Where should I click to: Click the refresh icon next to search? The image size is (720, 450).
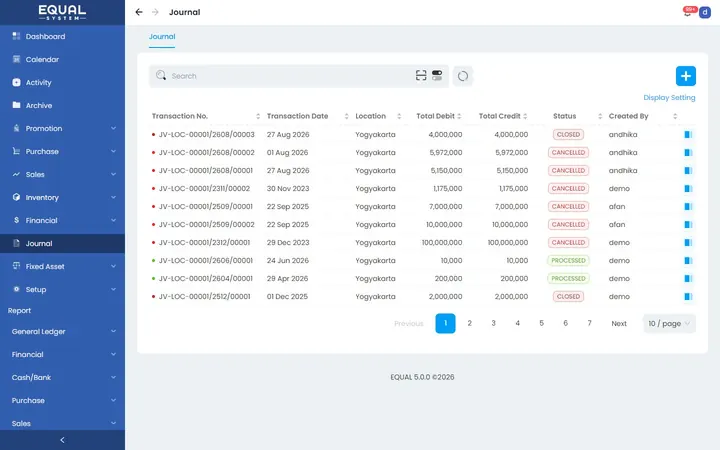click(463, 76)
